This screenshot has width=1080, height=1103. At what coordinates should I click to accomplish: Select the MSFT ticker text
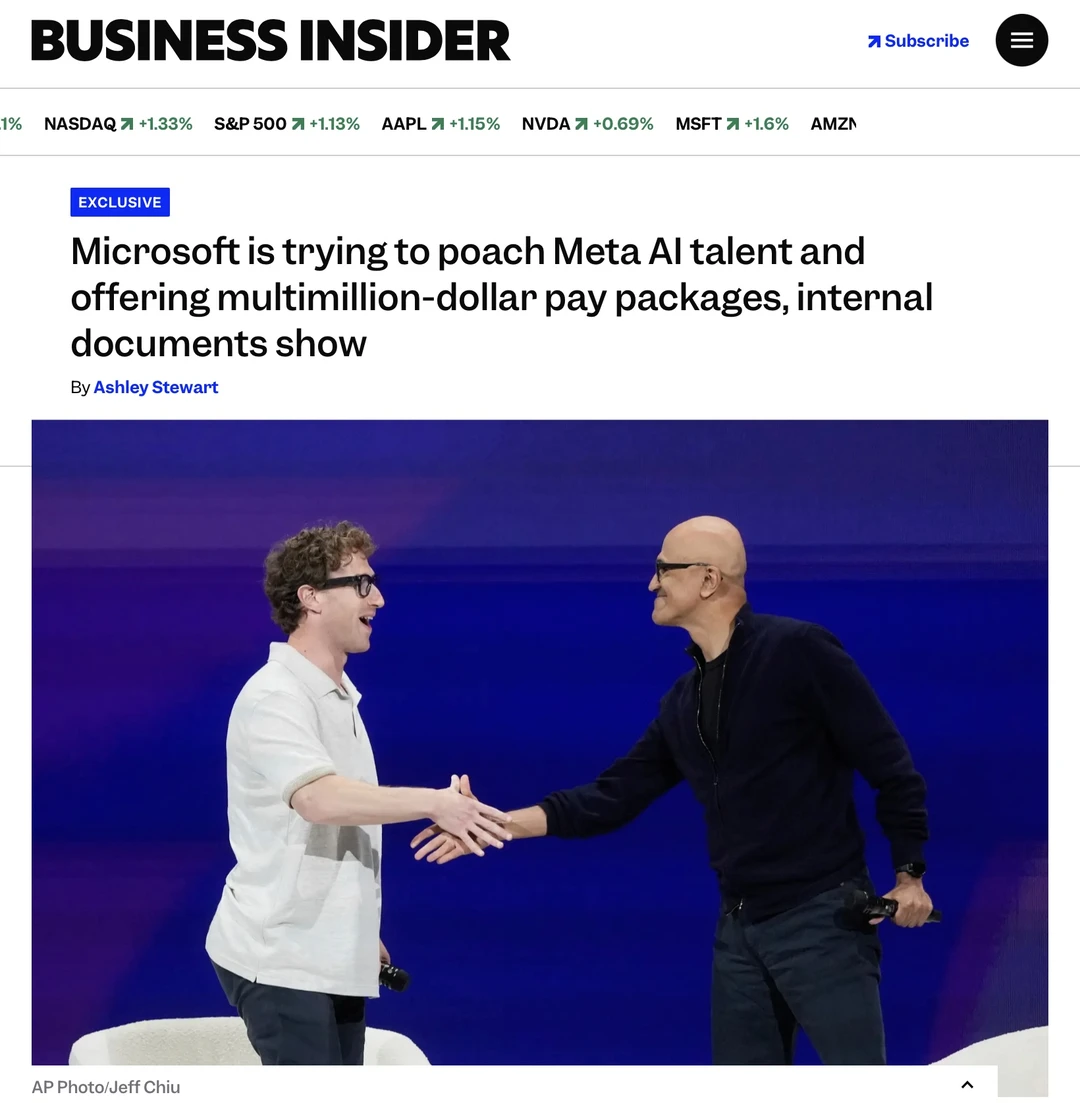point(699,124)
